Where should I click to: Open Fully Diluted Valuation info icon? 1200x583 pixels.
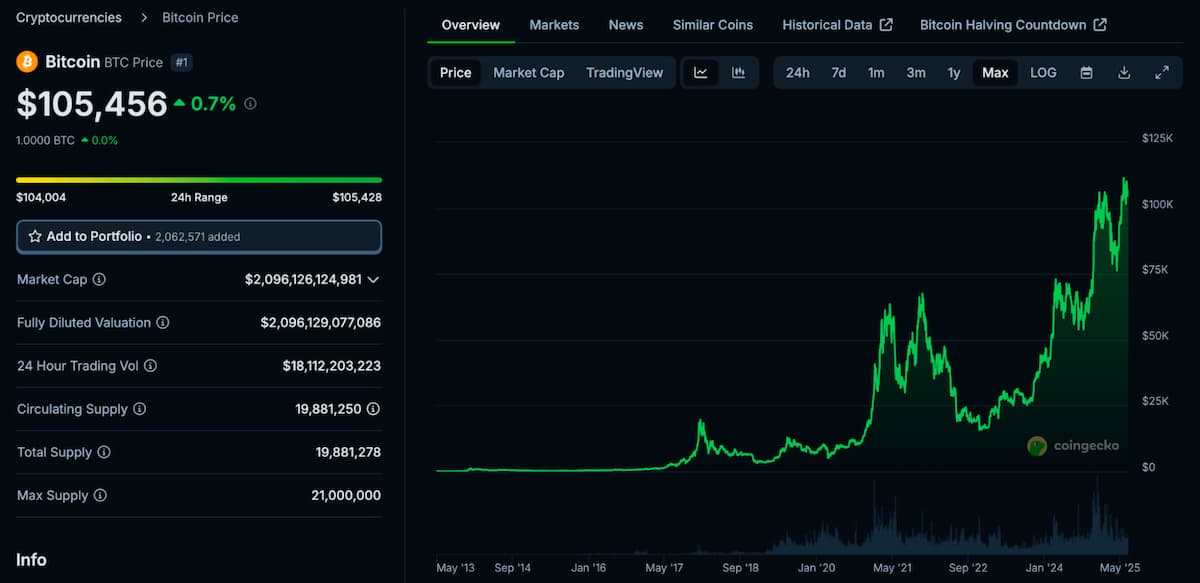(x=163, y=323)
